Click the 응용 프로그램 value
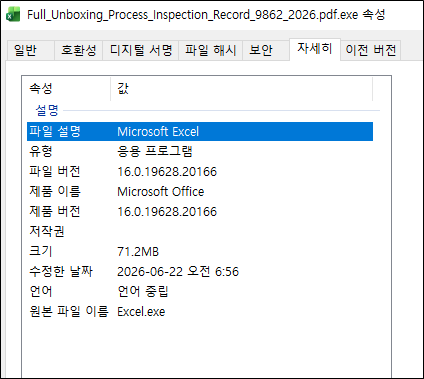 point(155,151)
